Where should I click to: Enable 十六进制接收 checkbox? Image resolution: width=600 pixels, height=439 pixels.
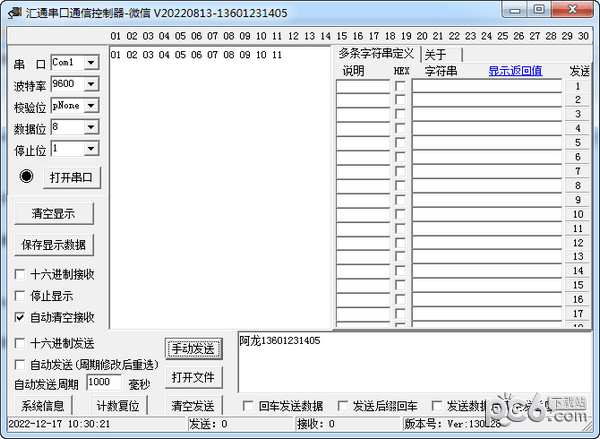coord(20,274)
